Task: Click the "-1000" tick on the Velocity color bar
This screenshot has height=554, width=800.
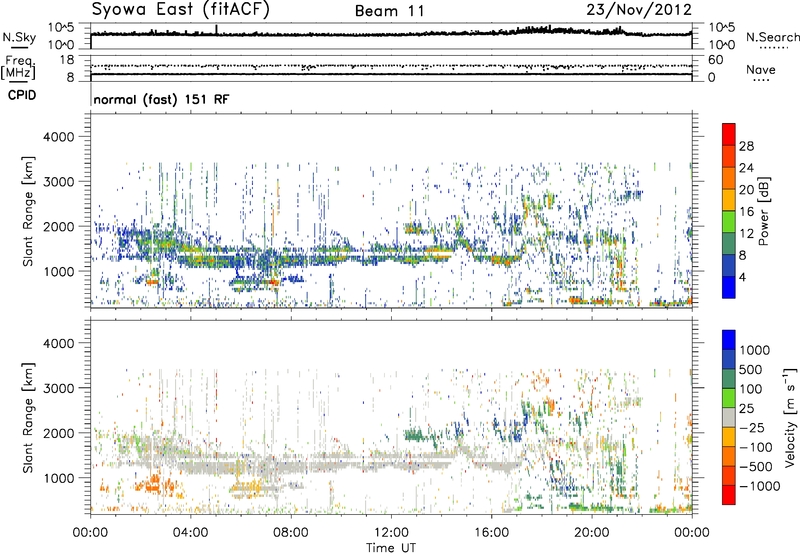Action: coord(760,486)
